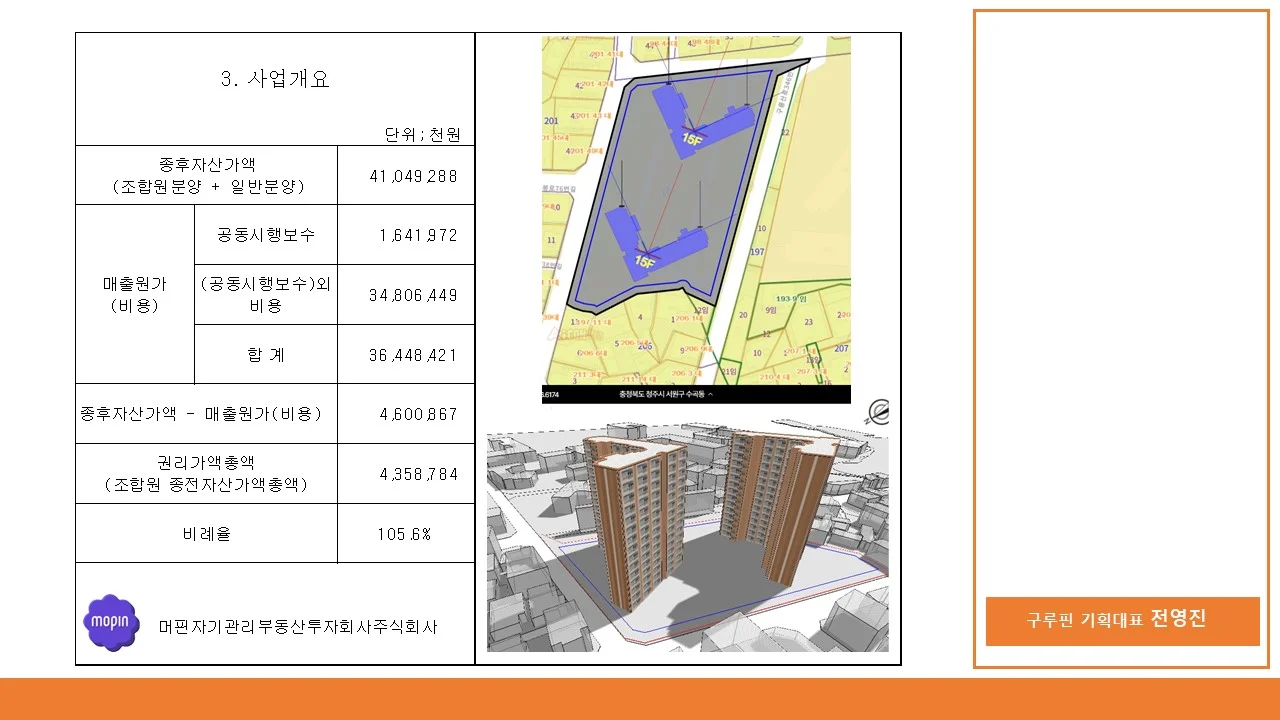Click the orange 구루핀 기획대표 전영진 banner

tap(1122, 621)
